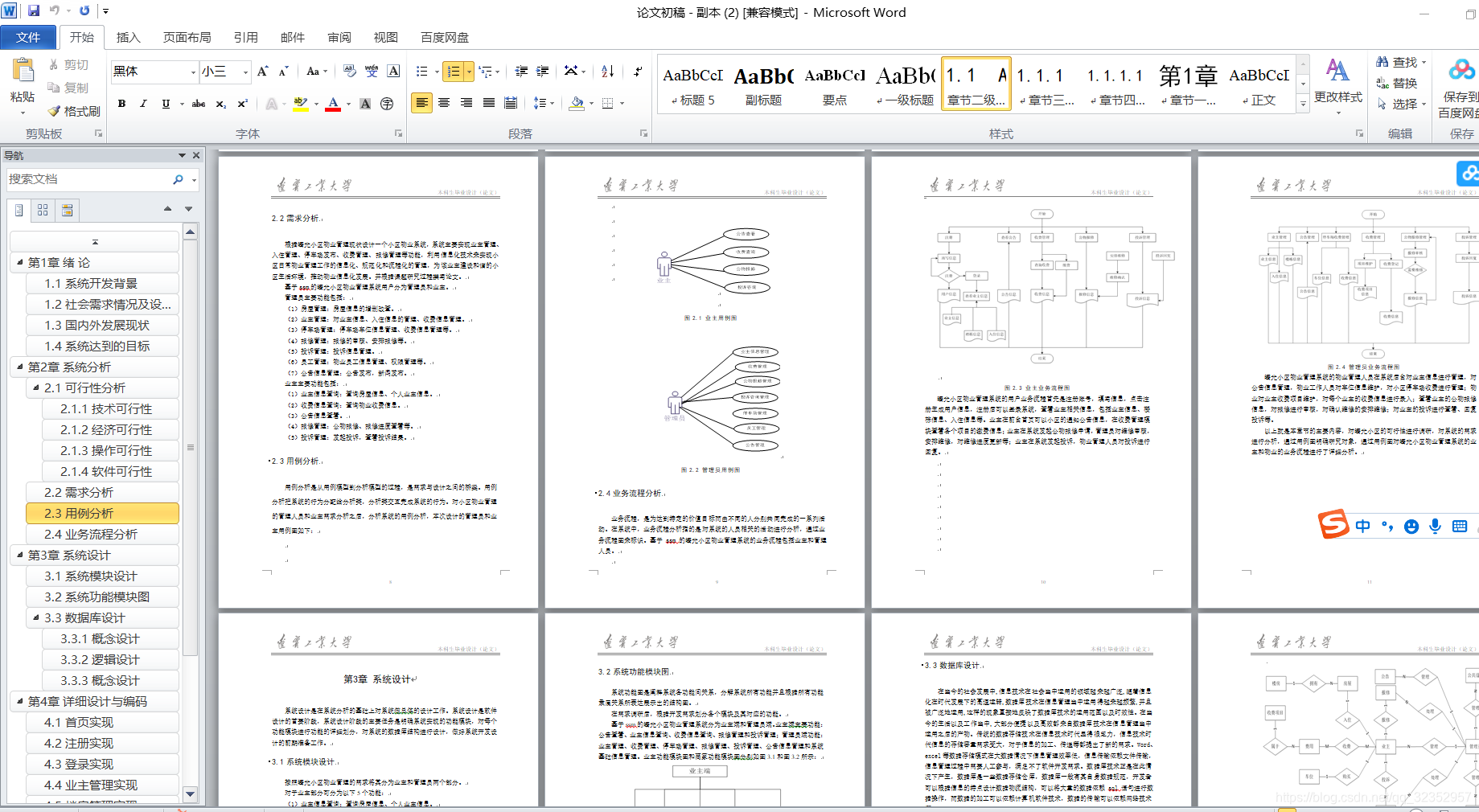Switch to the 引用 (References) tab
Viewport: 1479px width, 812px height.
coord(245,37)
